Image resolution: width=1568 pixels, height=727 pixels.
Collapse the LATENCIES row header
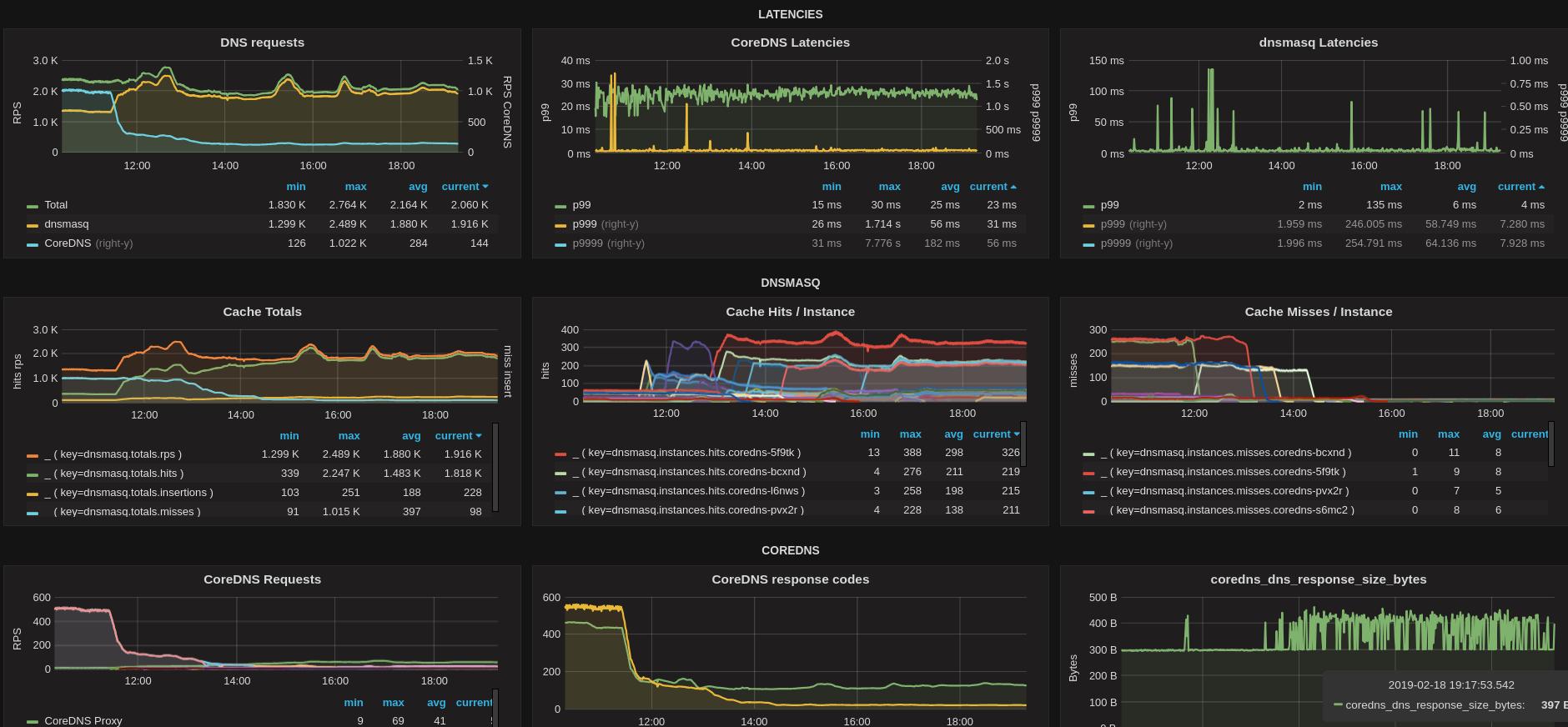[x=790, y=14]
